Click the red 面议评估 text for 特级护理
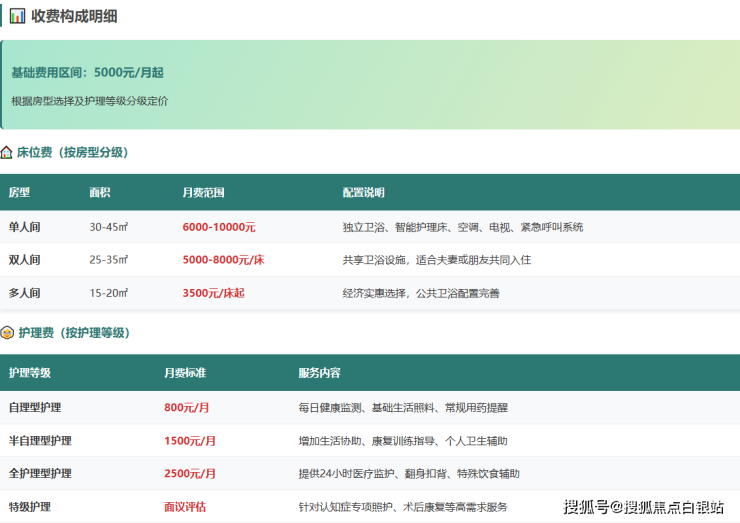 point(185,507)
